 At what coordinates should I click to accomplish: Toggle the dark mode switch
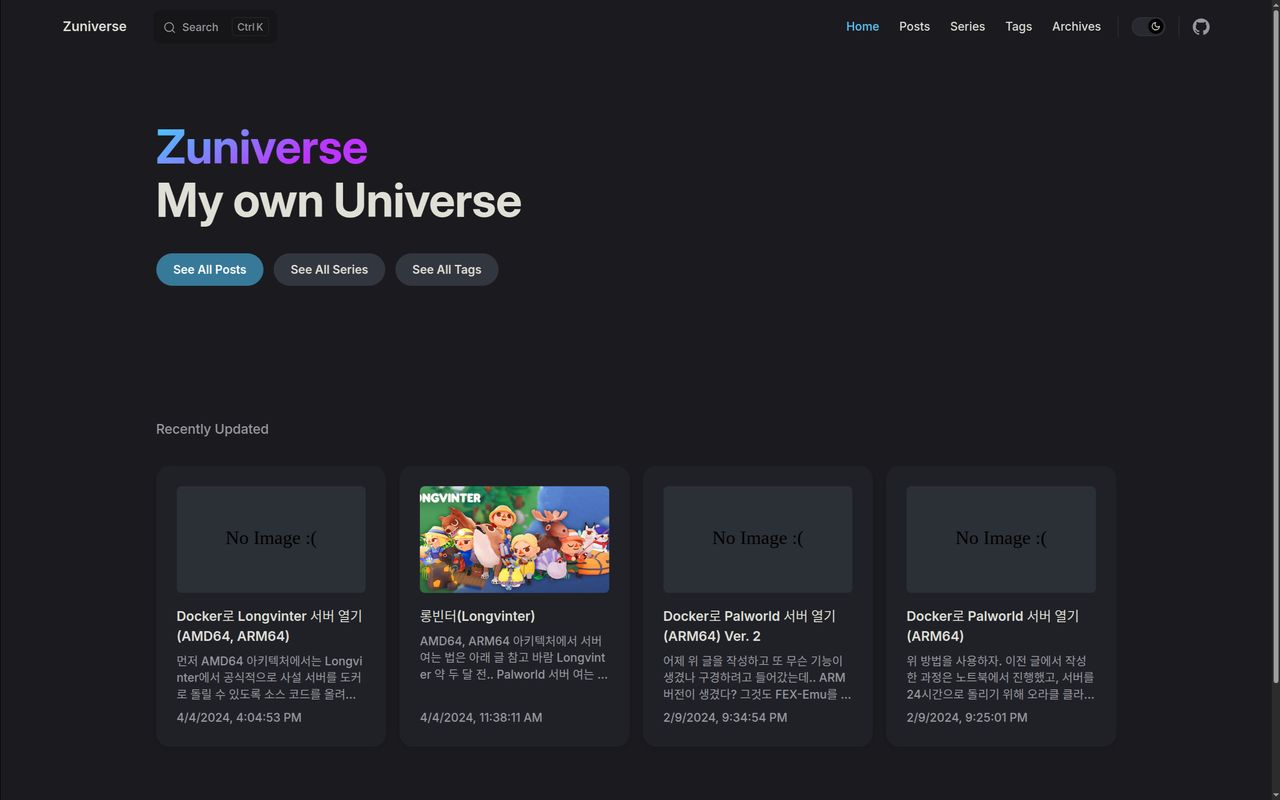[1148, 27]
